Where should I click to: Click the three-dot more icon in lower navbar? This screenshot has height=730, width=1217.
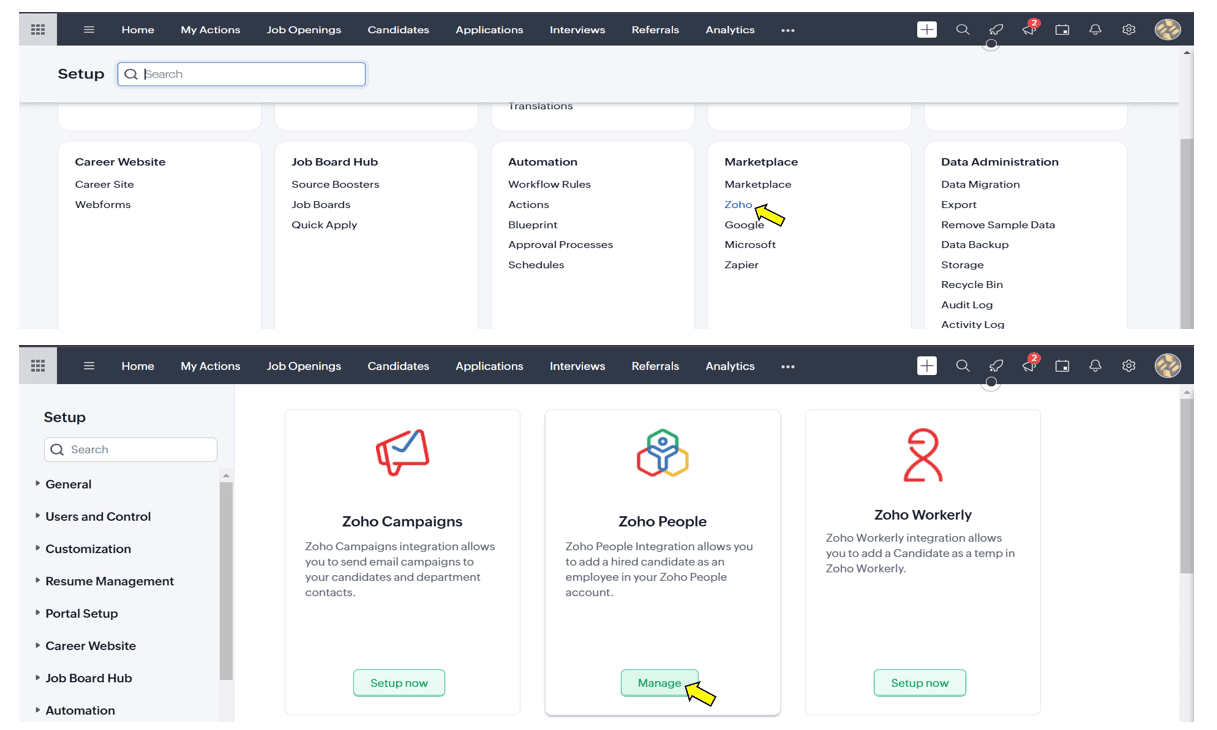pos(788,367)
